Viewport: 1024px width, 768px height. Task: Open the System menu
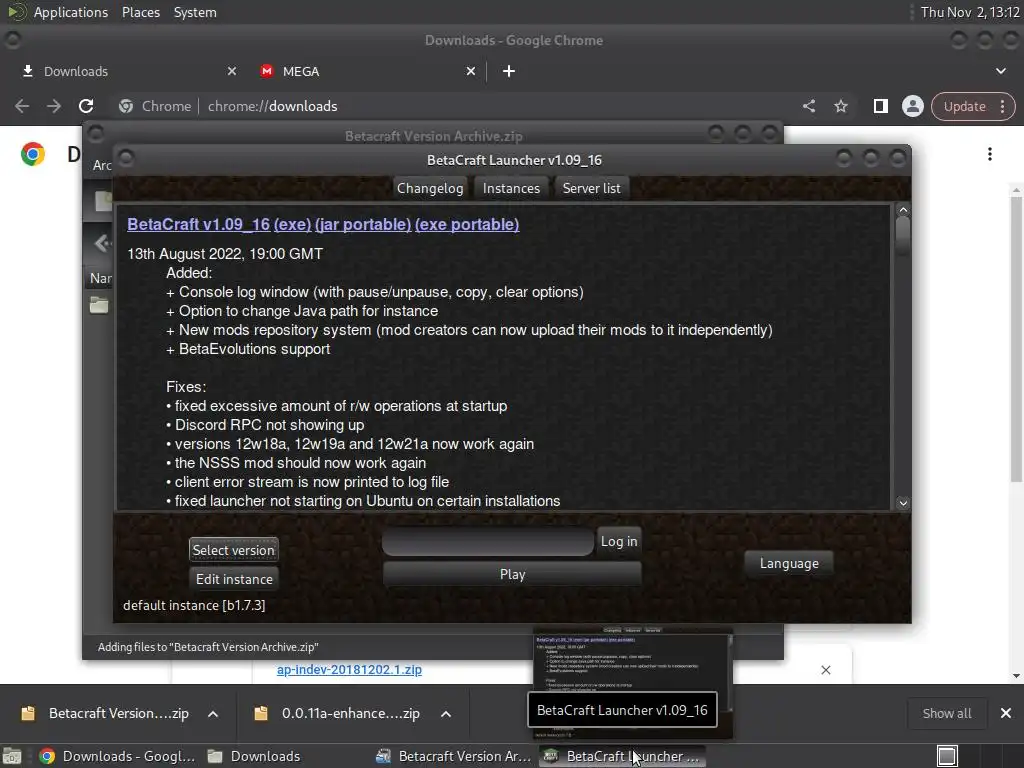point(195,12)
